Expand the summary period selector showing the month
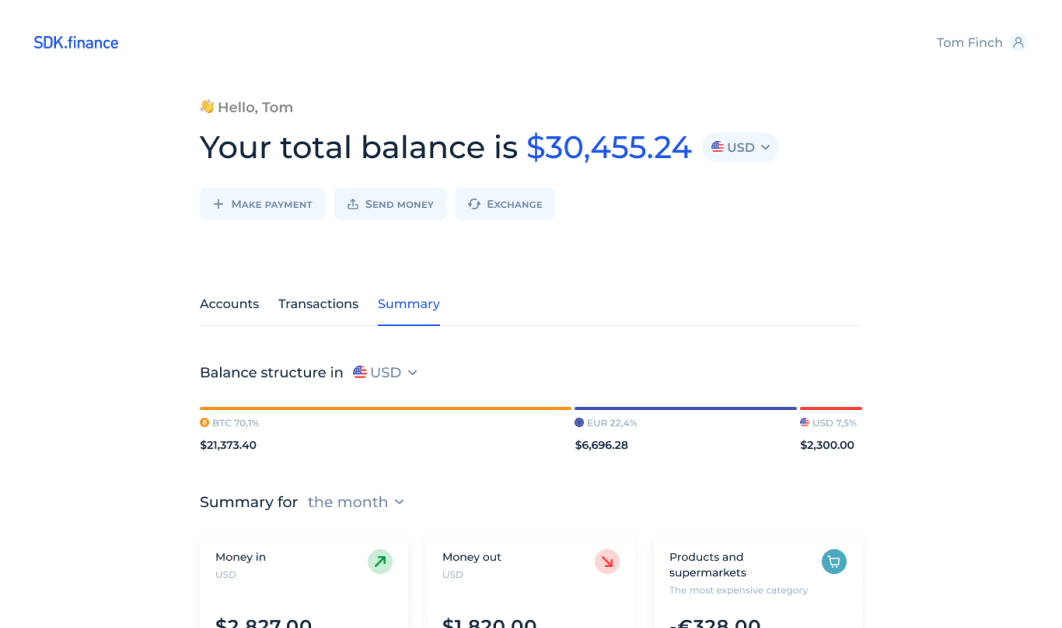The height and width of the screenshot is (628, 1062). coord(356,502)
